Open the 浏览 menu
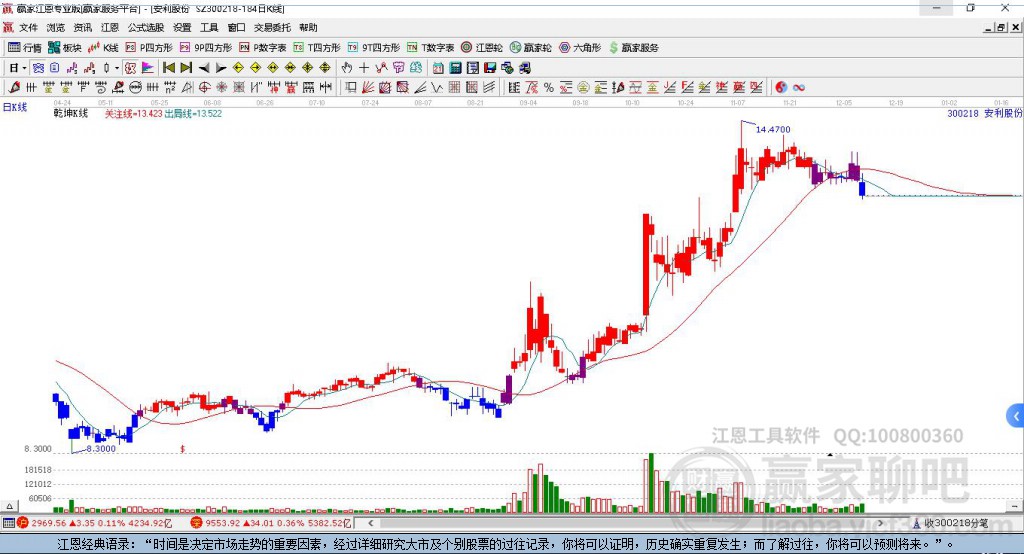 point(56,27)
